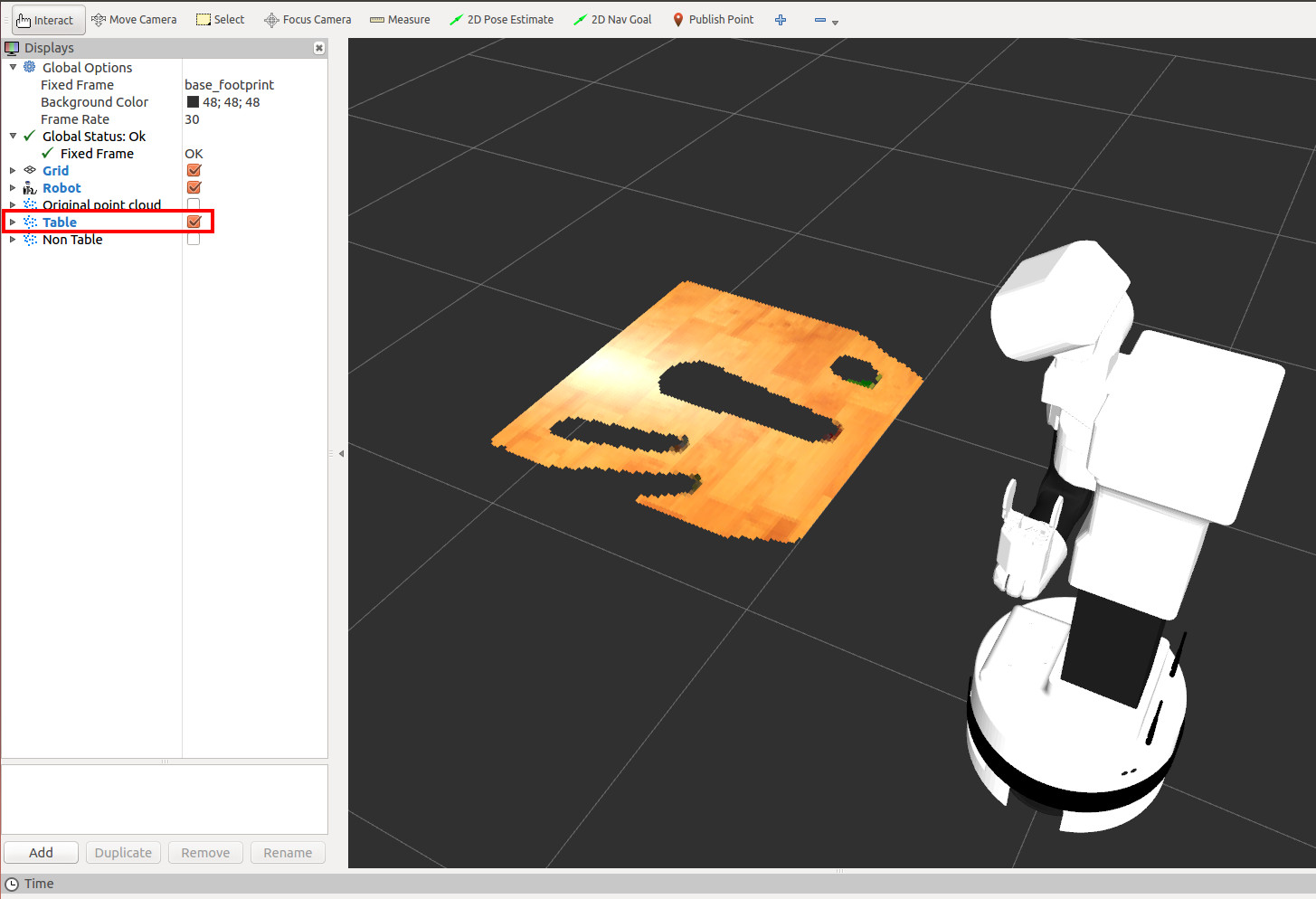Viewport: 1316px width, 899px height.
Task: Expand the Table display tree item
Action: (13, 222)
